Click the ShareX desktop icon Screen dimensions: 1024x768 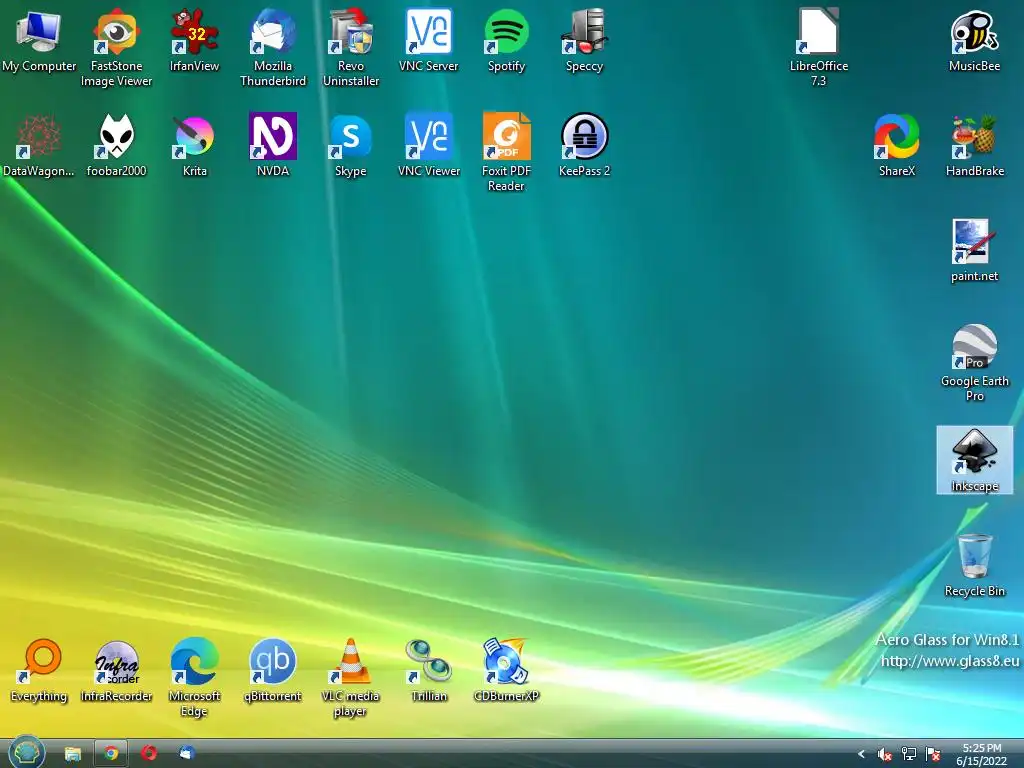[897, 145]
